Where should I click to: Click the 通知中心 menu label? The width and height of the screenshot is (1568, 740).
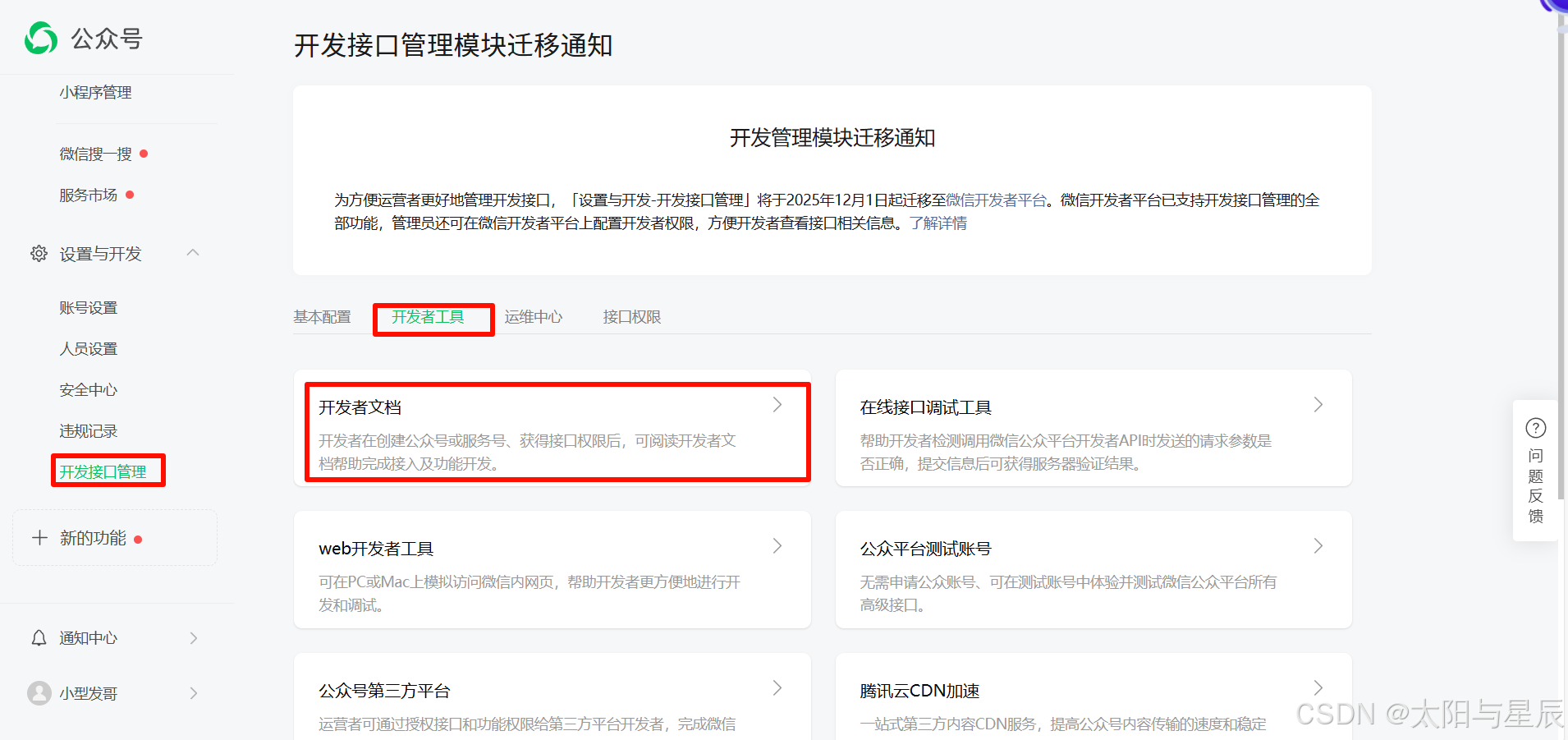[x=89, y=638]
